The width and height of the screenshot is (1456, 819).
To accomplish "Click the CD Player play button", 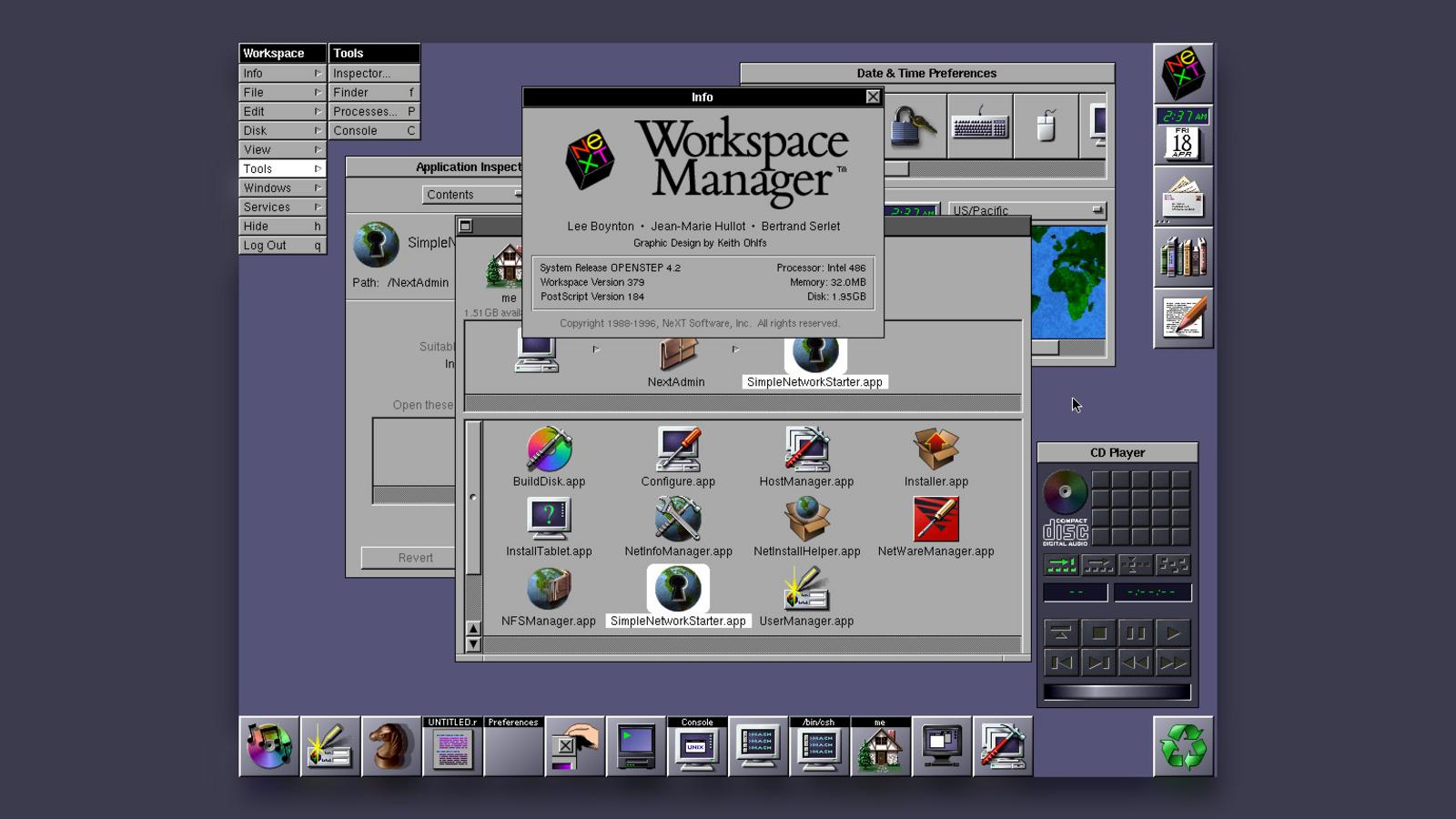I will (1173, 632).
